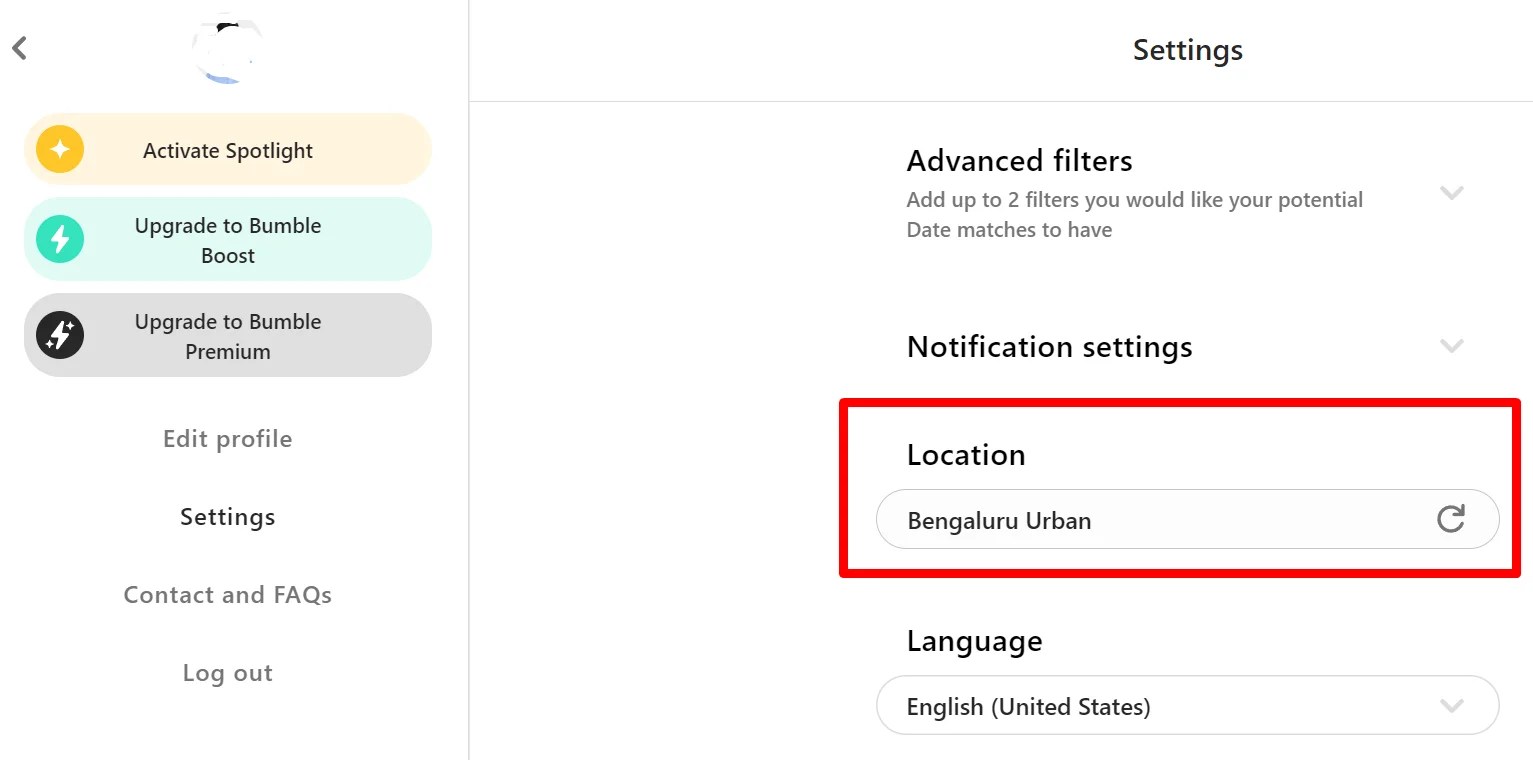Open the Language dropdown
The height and width of the screenshot is (760, 1533).
tap(1451, 705)
